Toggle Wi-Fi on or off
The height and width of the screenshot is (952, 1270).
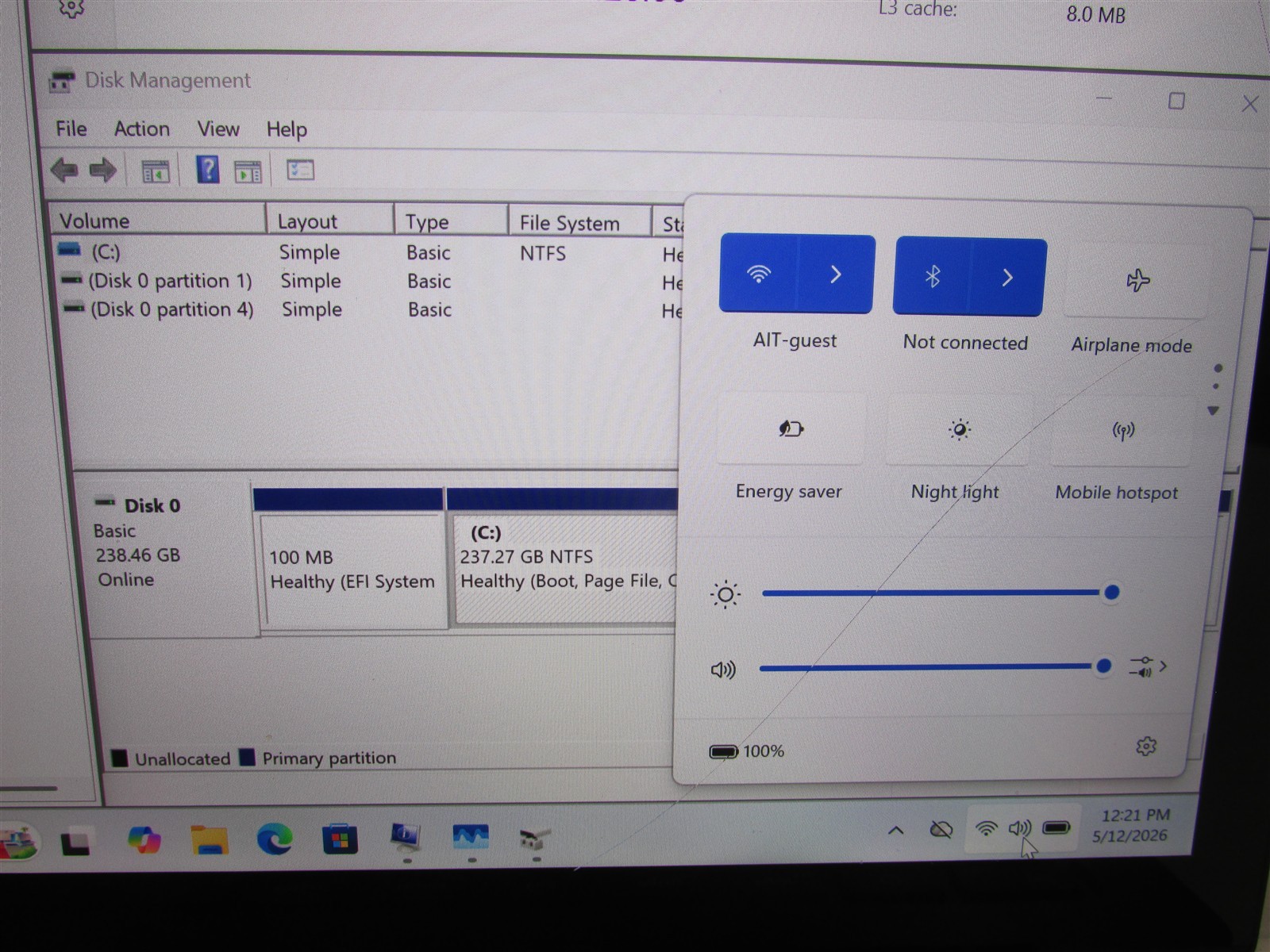coord(758,274)
